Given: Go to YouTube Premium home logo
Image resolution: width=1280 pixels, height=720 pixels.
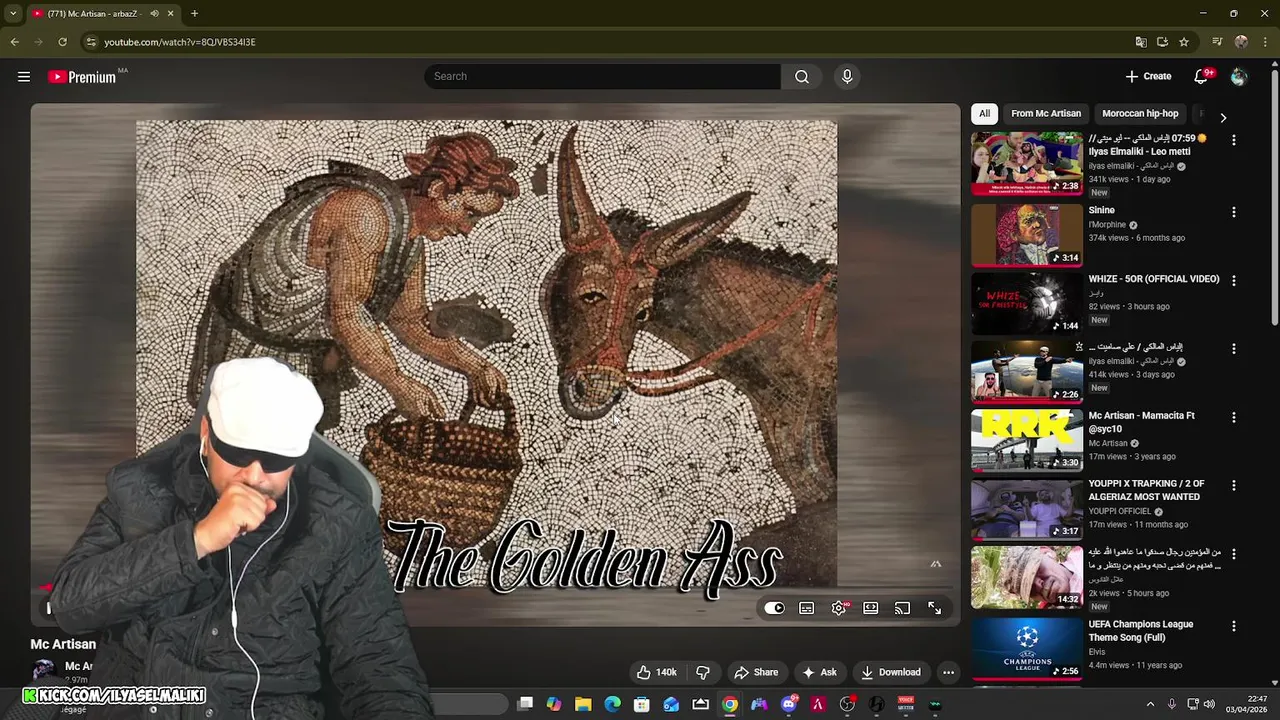Looking at the screenshot, I should [x=84, y=77].
